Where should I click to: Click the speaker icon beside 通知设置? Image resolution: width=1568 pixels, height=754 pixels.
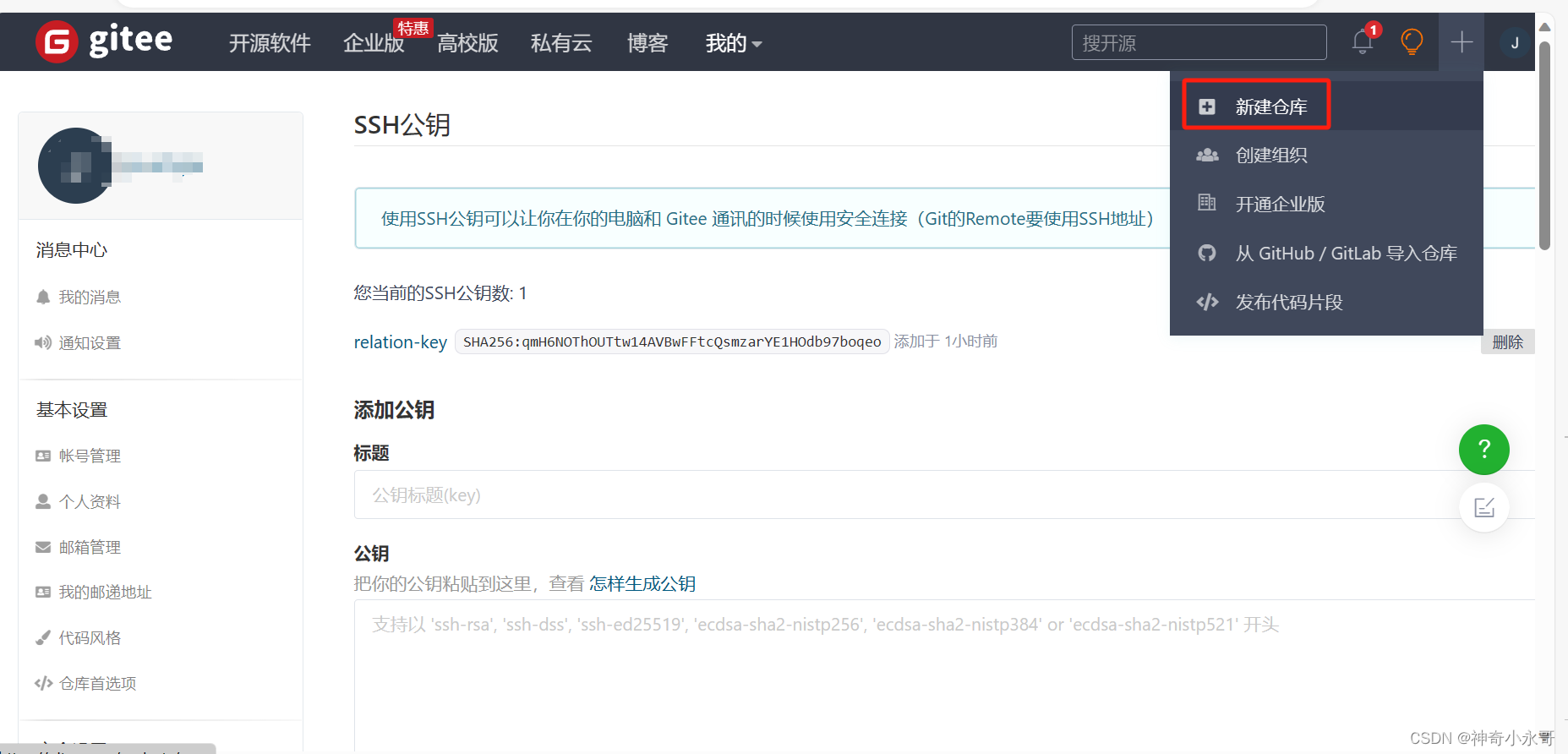click(43, 342)
